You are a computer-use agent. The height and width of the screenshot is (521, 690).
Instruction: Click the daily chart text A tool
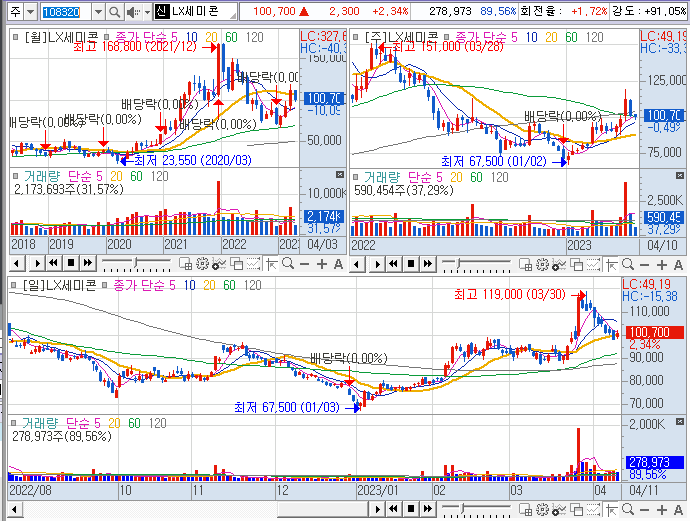678,510
